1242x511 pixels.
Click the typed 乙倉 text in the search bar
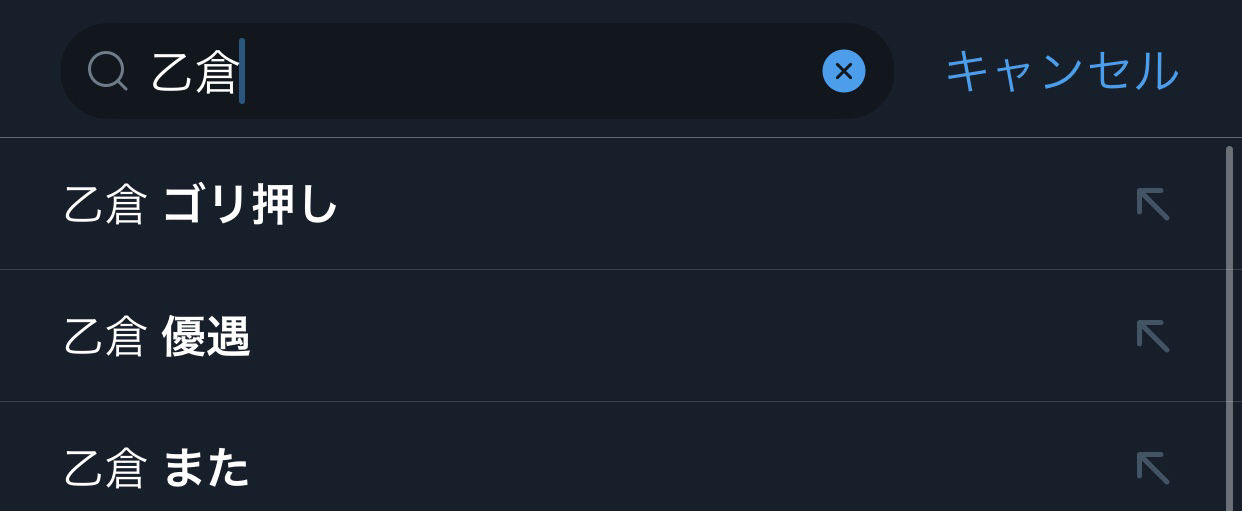point(195,71)
